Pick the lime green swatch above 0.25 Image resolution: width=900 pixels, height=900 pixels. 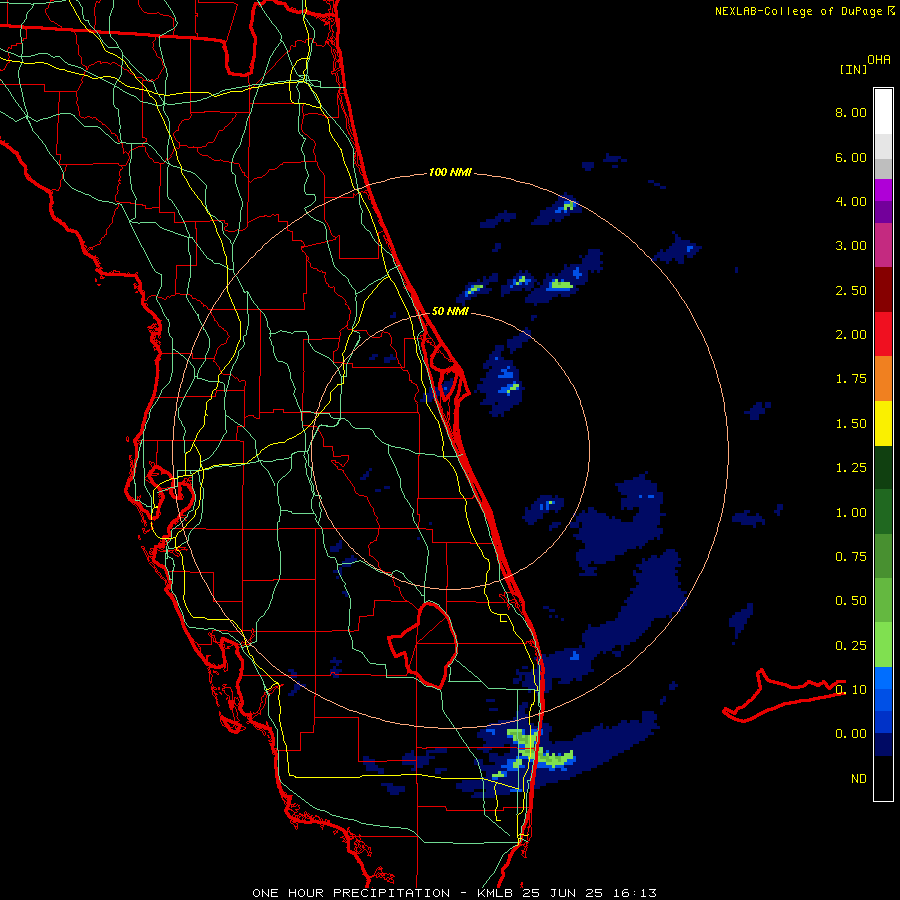tap(883, 645)
